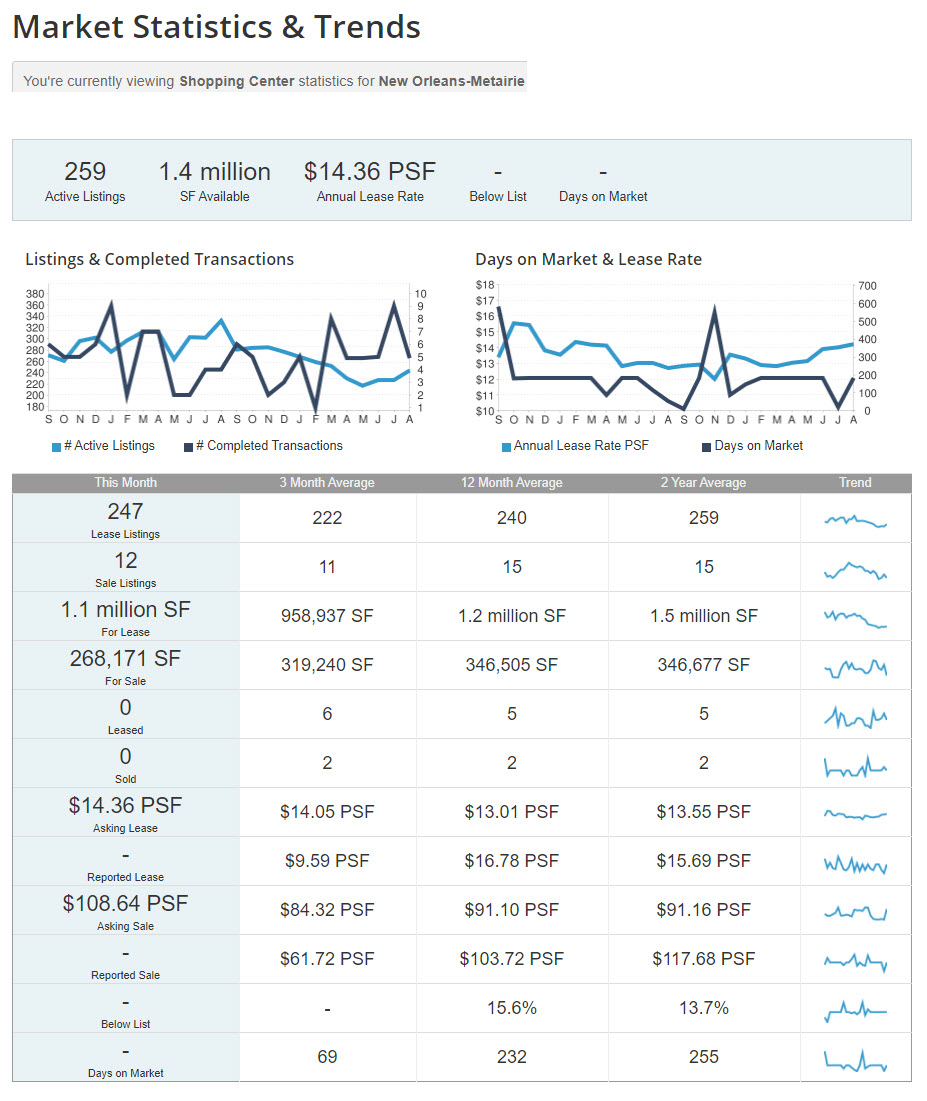Screen dimensions: 927x1101
Task: Click the 'Annual Lease Rate' summary label
Action: pyautogui.click(x=370, y=197)
